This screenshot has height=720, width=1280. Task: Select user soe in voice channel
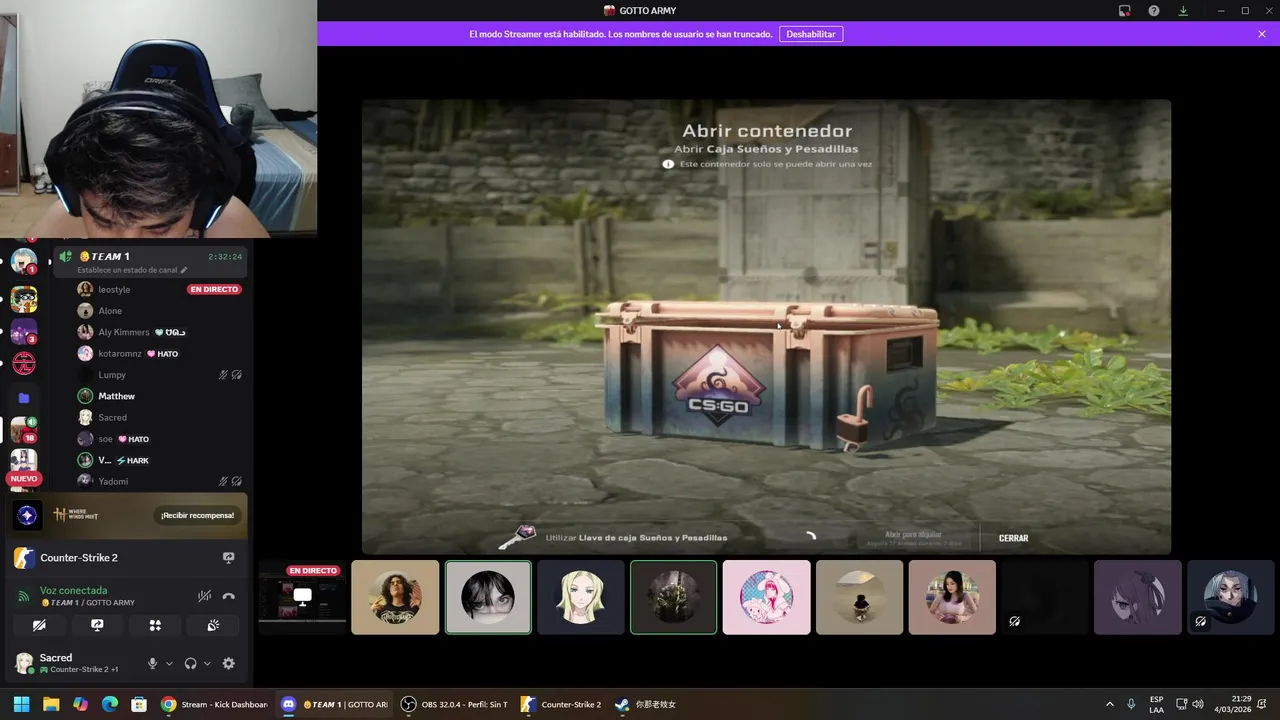pyautogui.click(x=105, y=439)
